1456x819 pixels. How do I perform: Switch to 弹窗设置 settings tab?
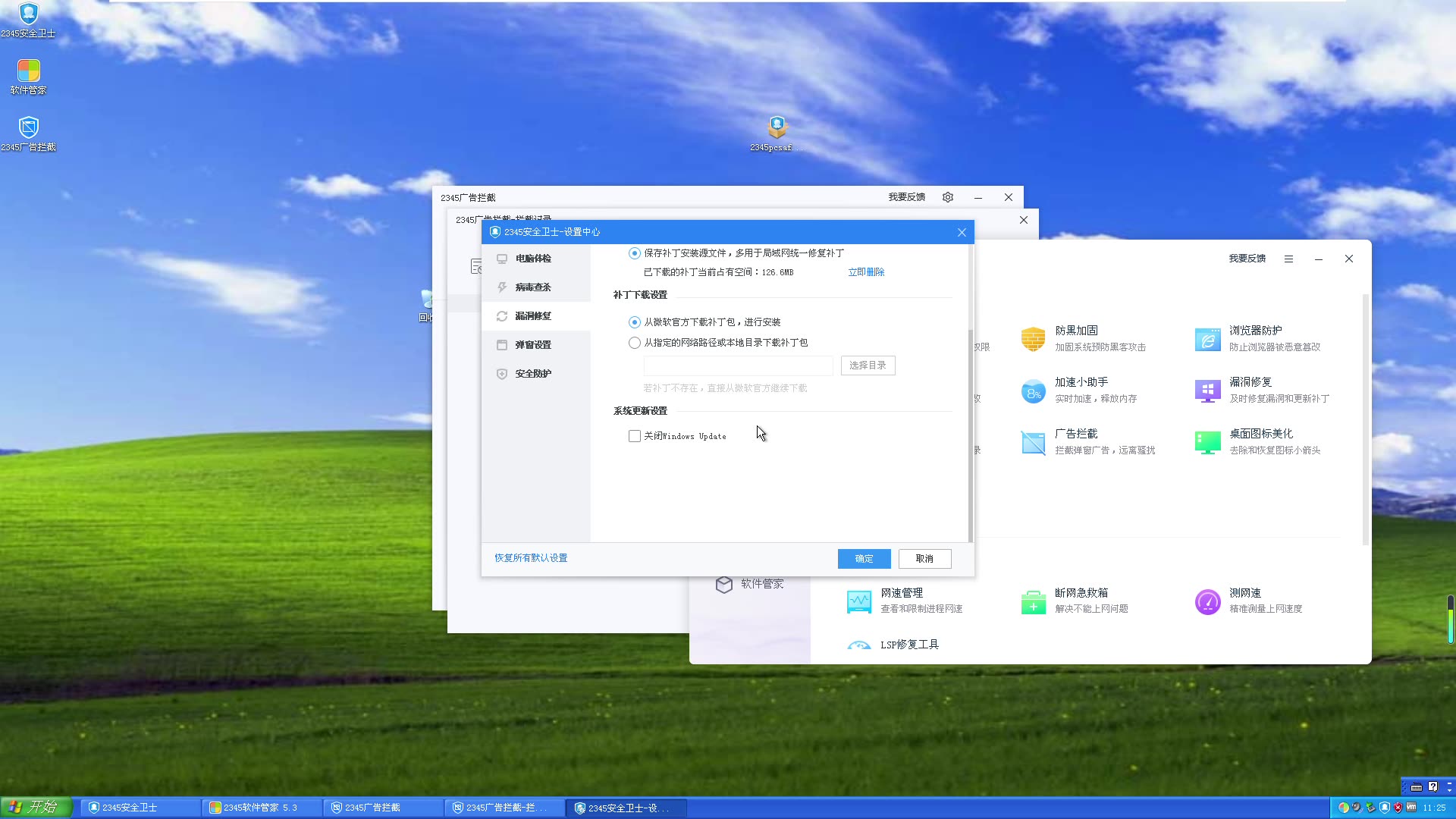pos(536,345)
